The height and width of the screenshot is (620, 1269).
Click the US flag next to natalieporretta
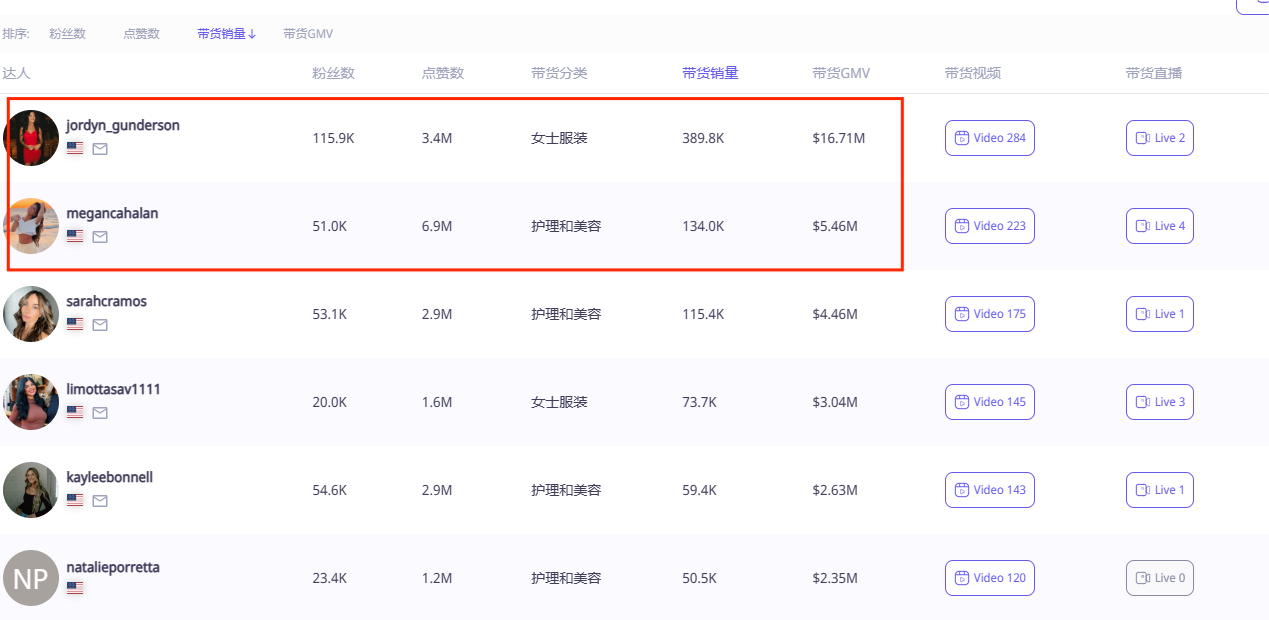[x=74, y=587]
